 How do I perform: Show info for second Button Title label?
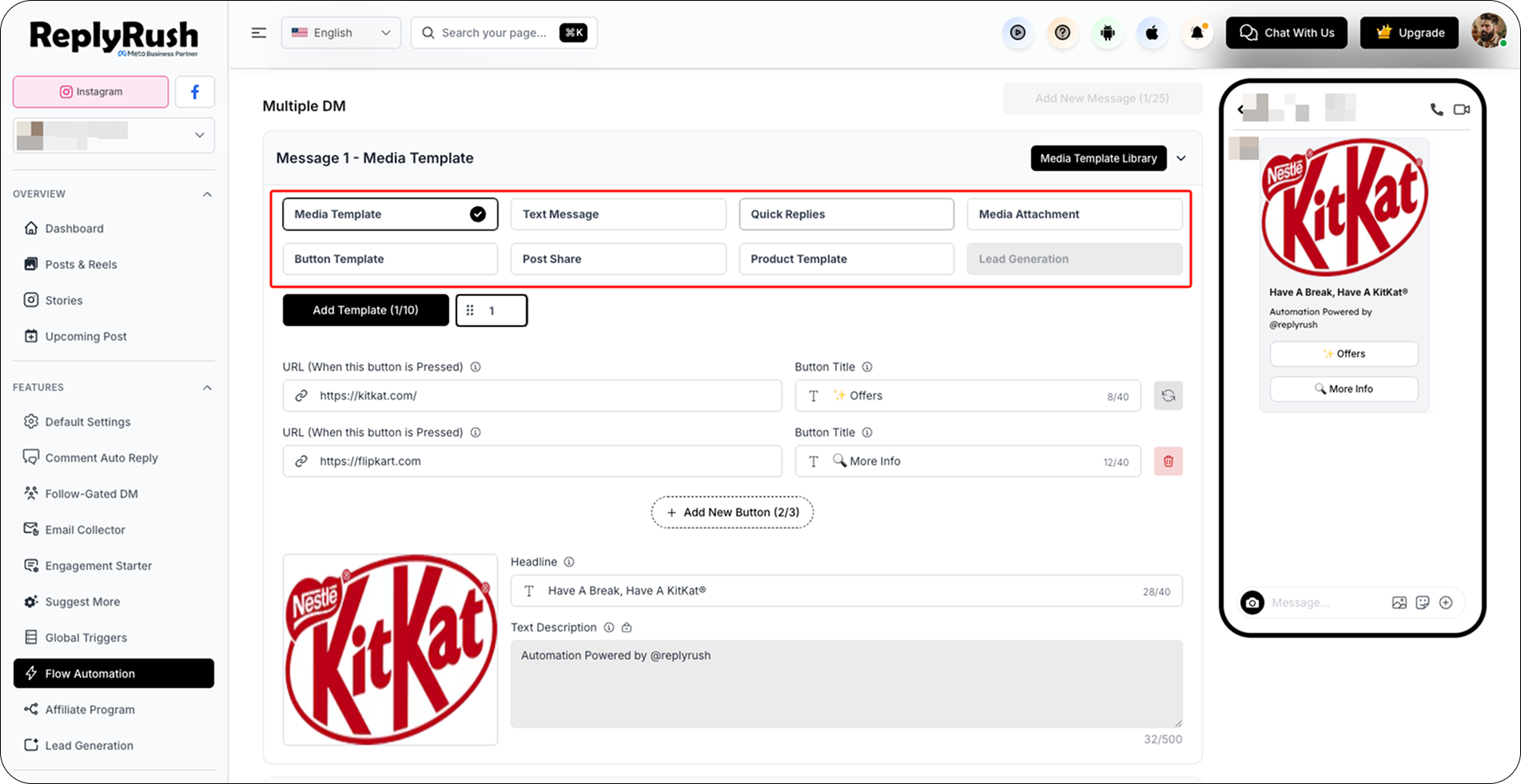point(867,432)
